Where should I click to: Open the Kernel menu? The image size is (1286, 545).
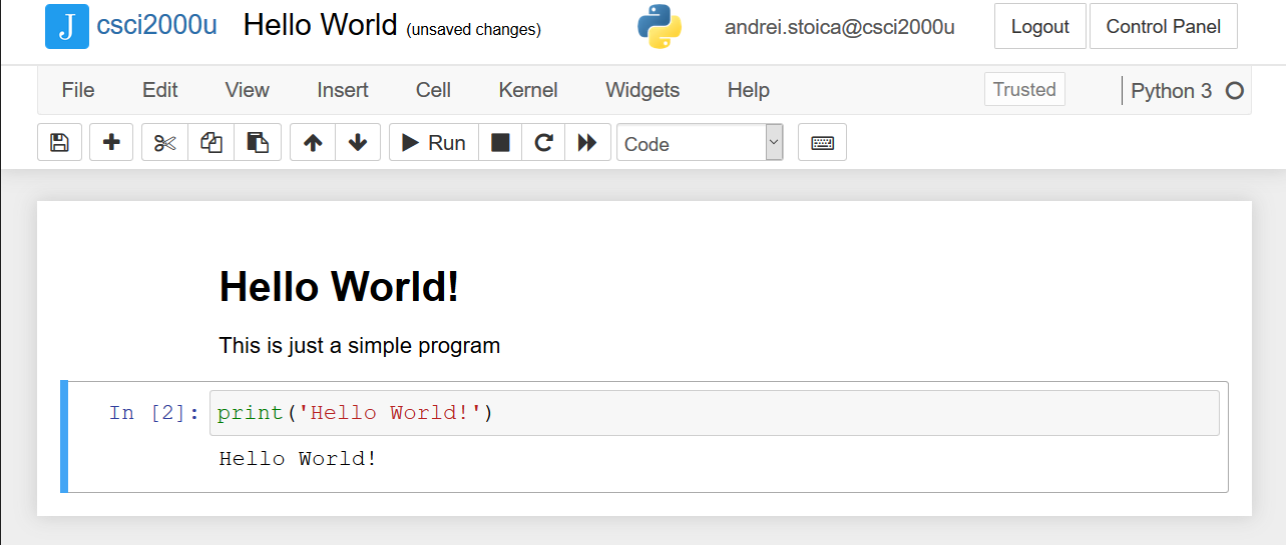[528, 90]
